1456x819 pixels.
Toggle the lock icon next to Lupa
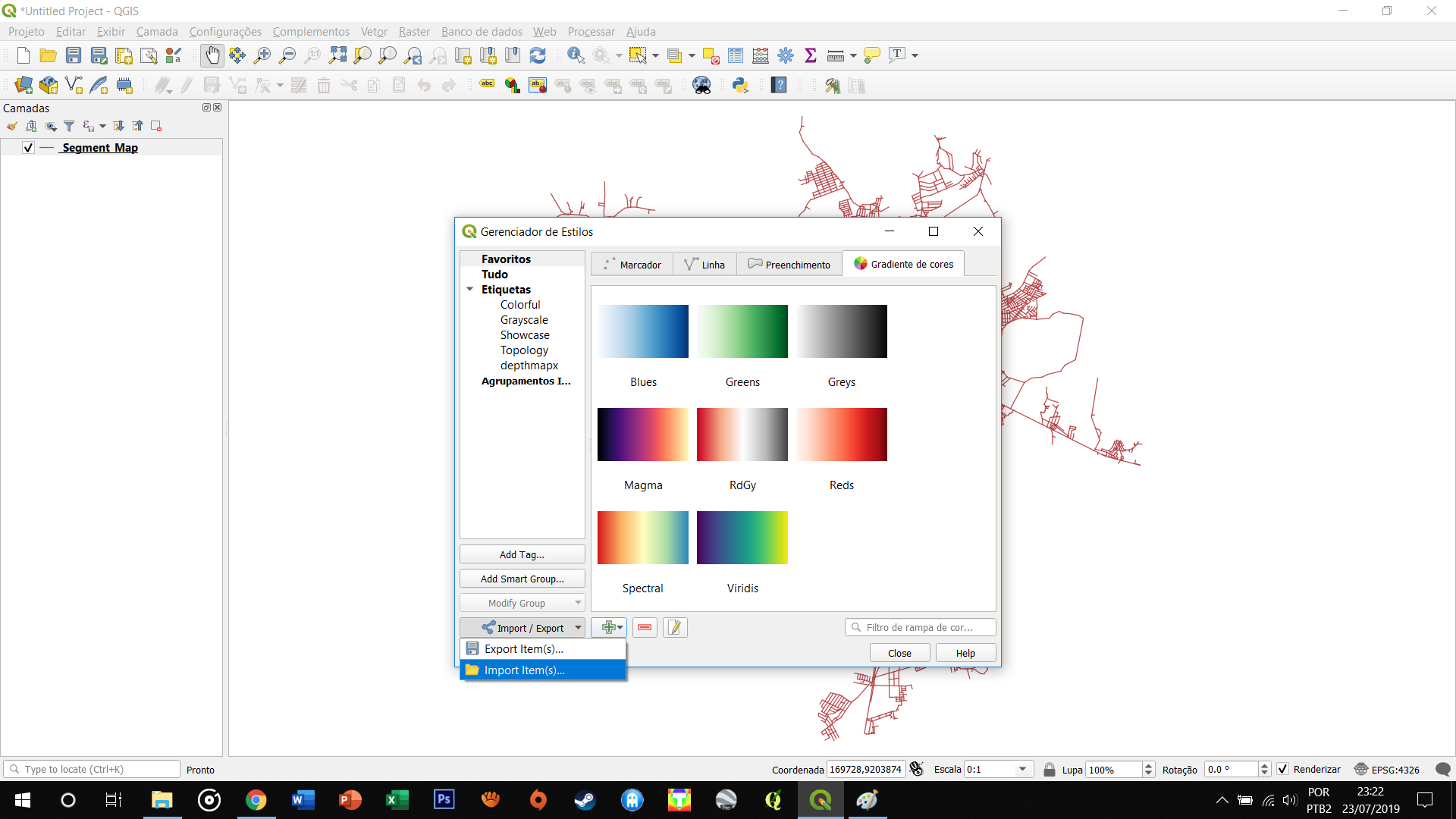(x=1050, y=769)
